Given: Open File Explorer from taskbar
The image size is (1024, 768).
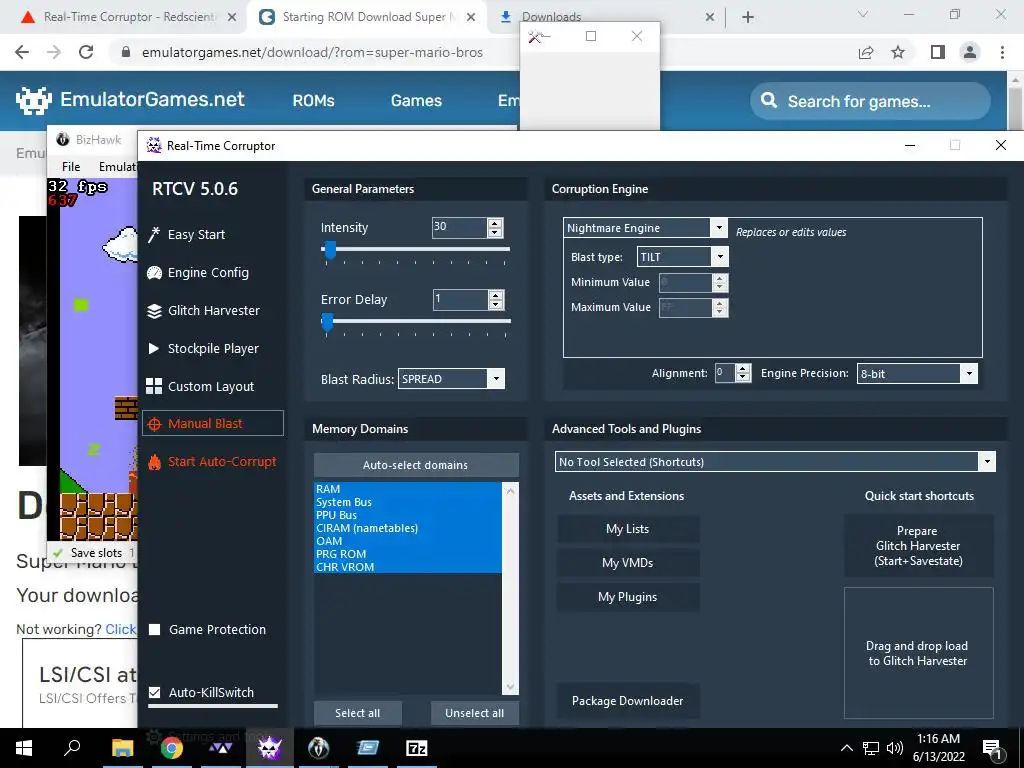Looking at the screenshot, I should [122, 748].
